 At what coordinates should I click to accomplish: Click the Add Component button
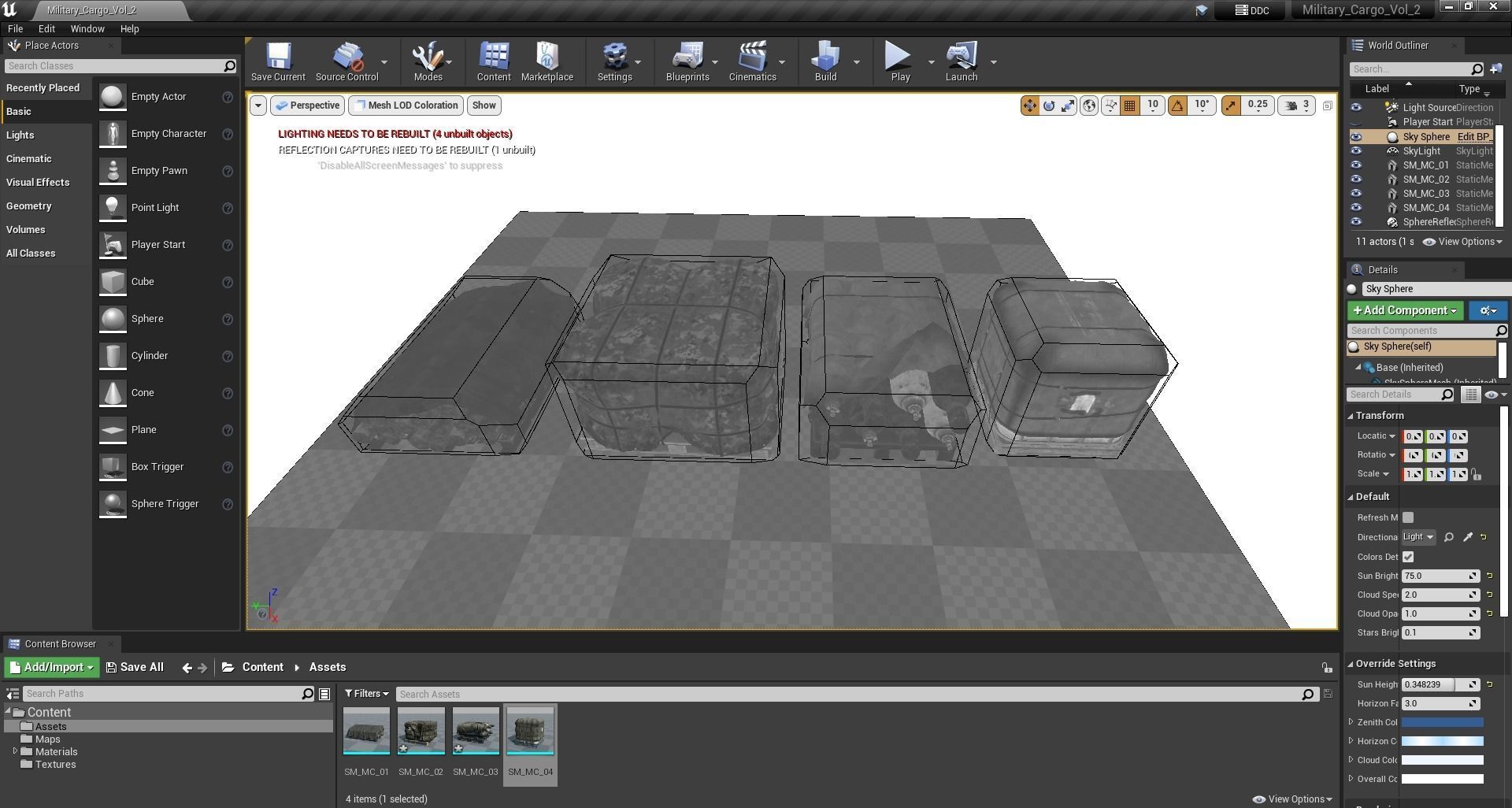[1405, 311]
